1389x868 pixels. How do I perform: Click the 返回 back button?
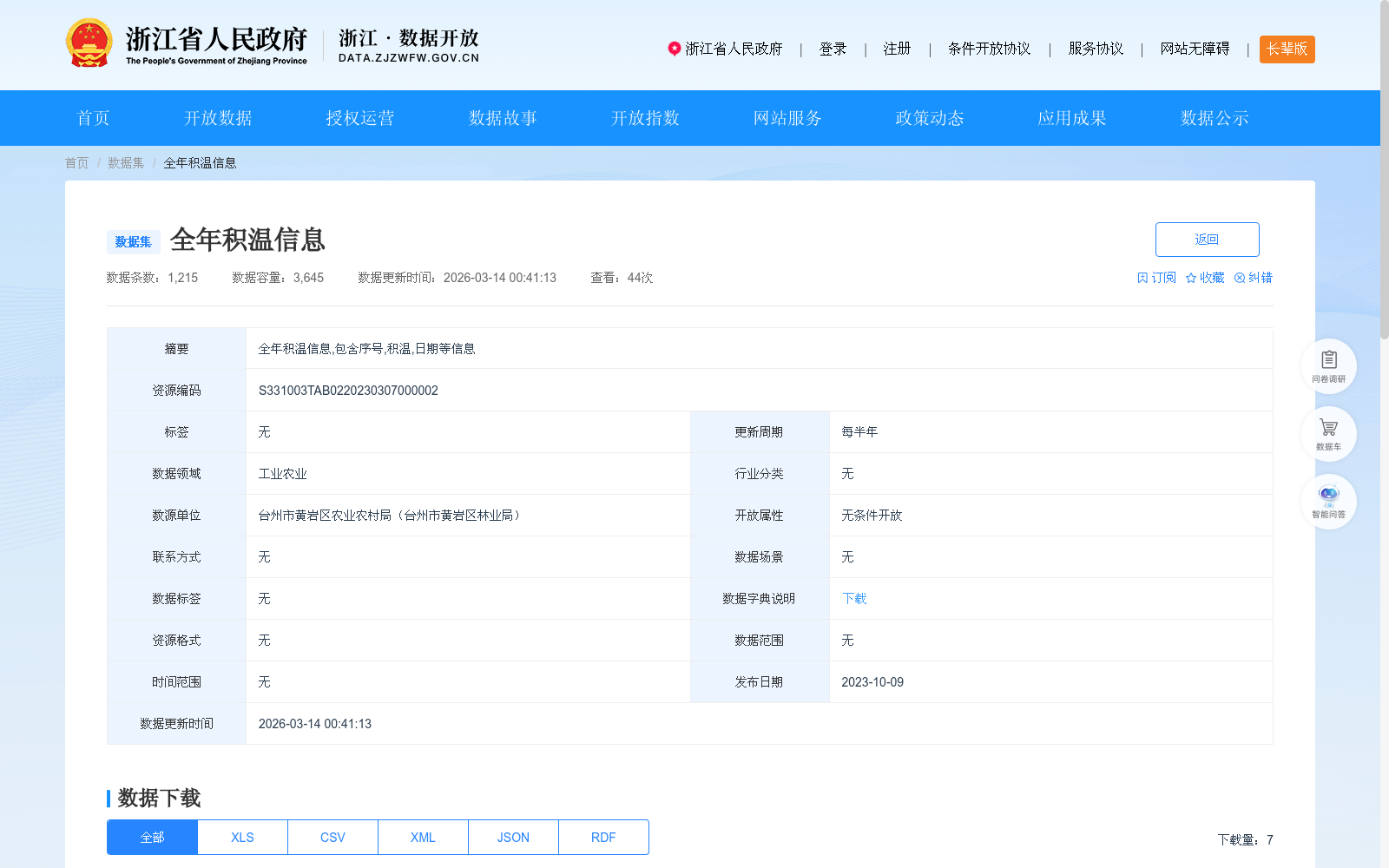click(1207, 240)
